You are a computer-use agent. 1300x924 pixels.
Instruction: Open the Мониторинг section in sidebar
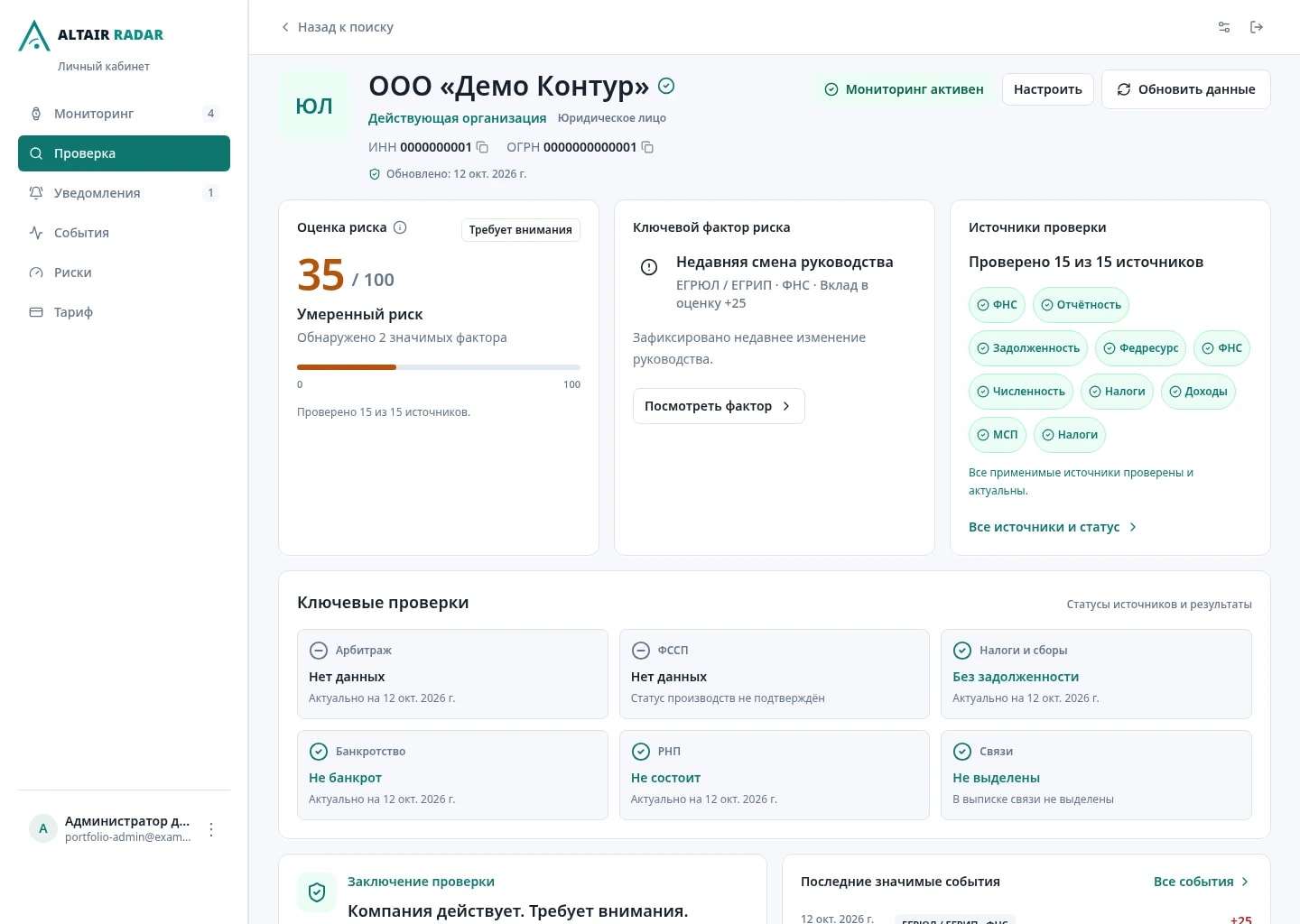pyautogui.click(x=124, y=114)
